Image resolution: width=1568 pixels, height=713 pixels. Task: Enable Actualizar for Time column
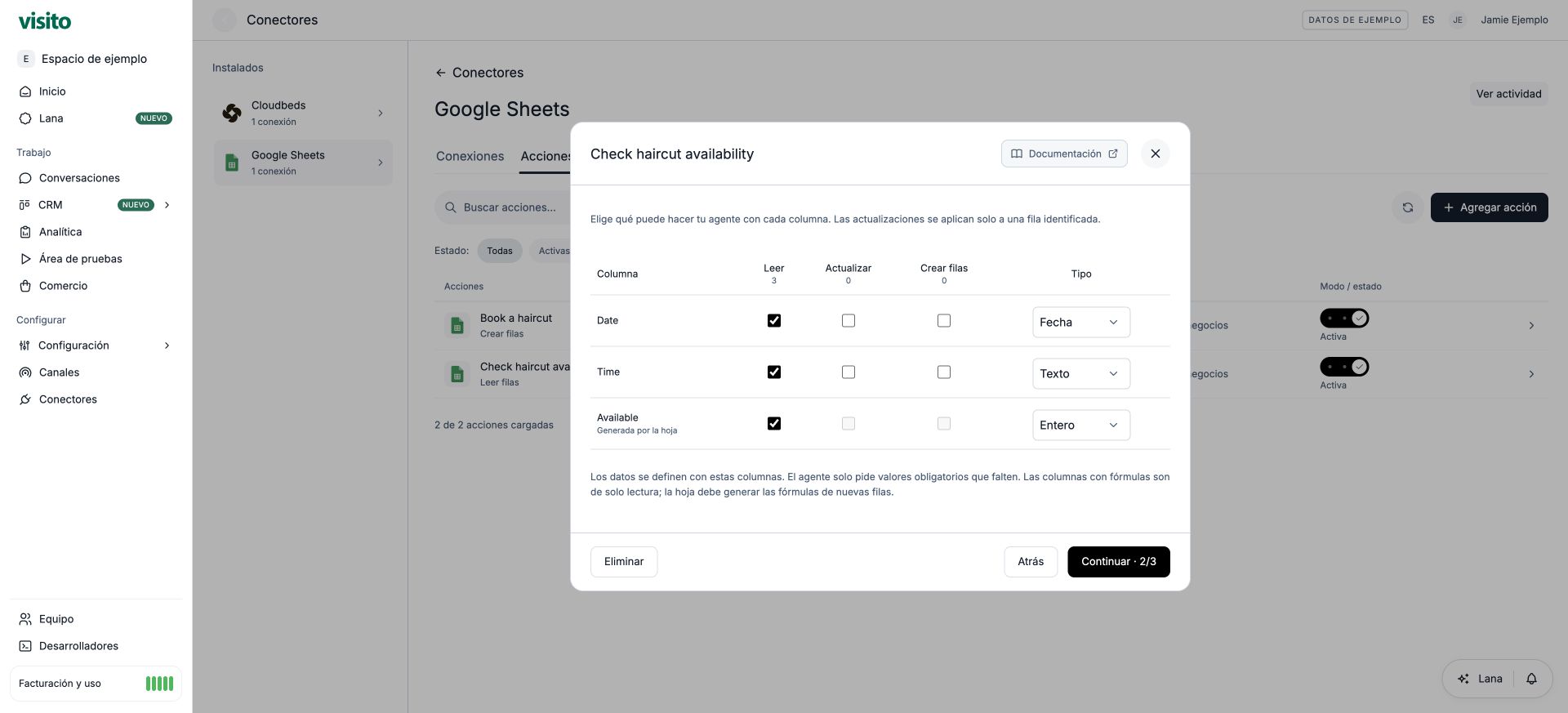click(x=849, y=372)
